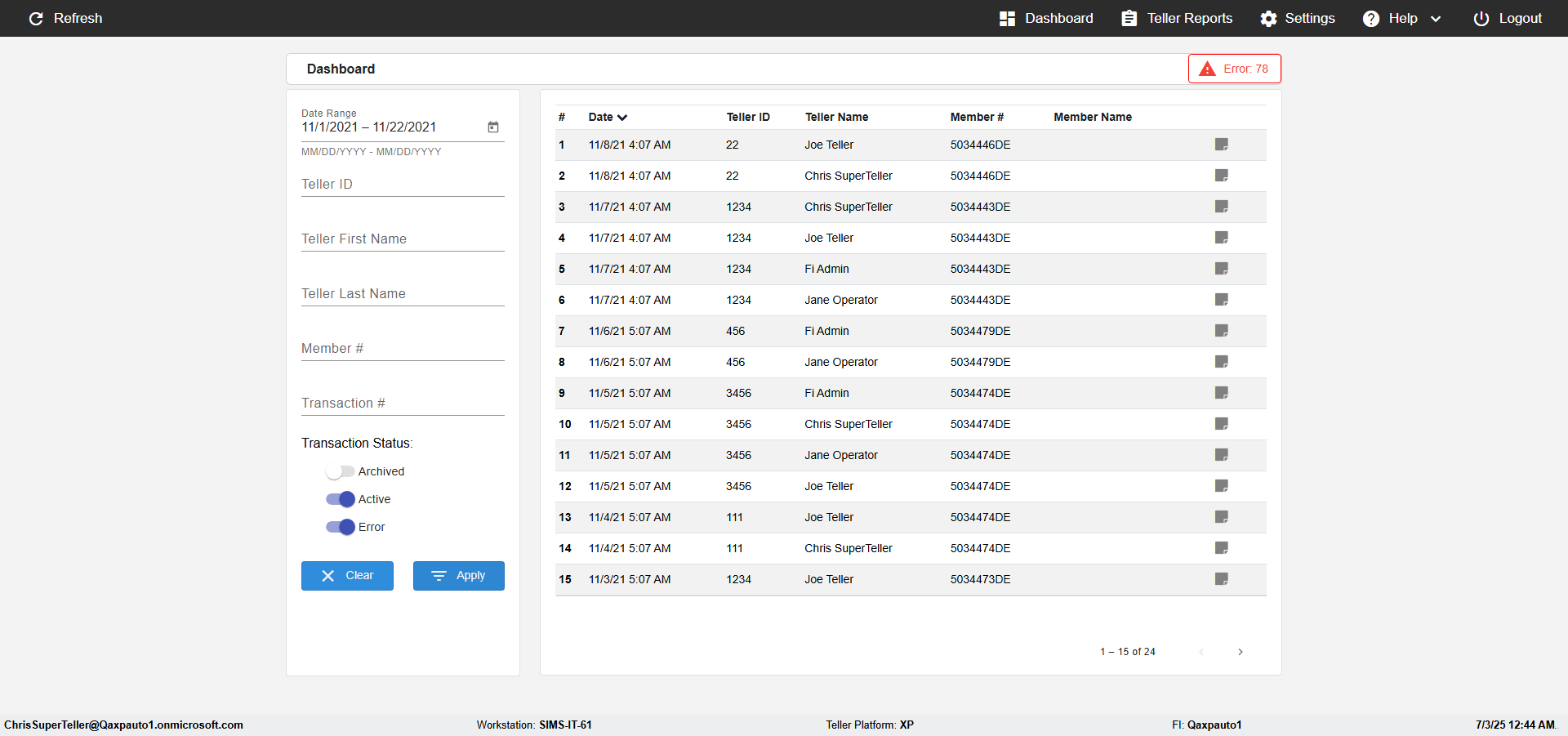This screenshot has height=736, width=1568.
Task: Focus the Member # filter field
Action: tap(403, 348)
